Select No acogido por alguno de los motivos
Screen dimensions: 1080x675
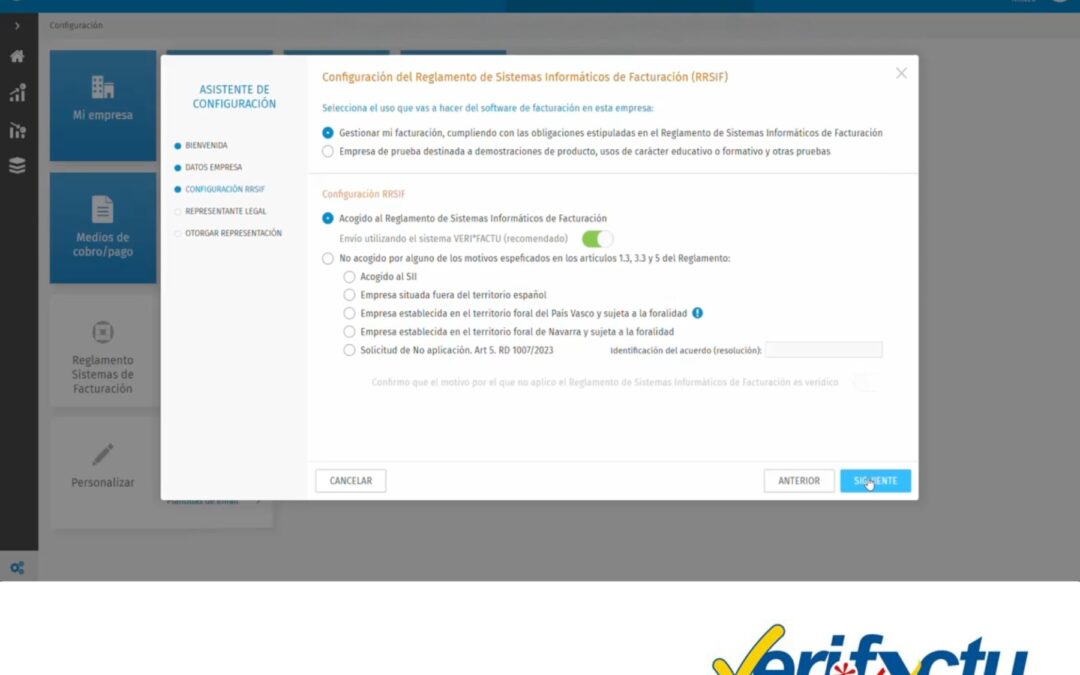coord(328,258)
